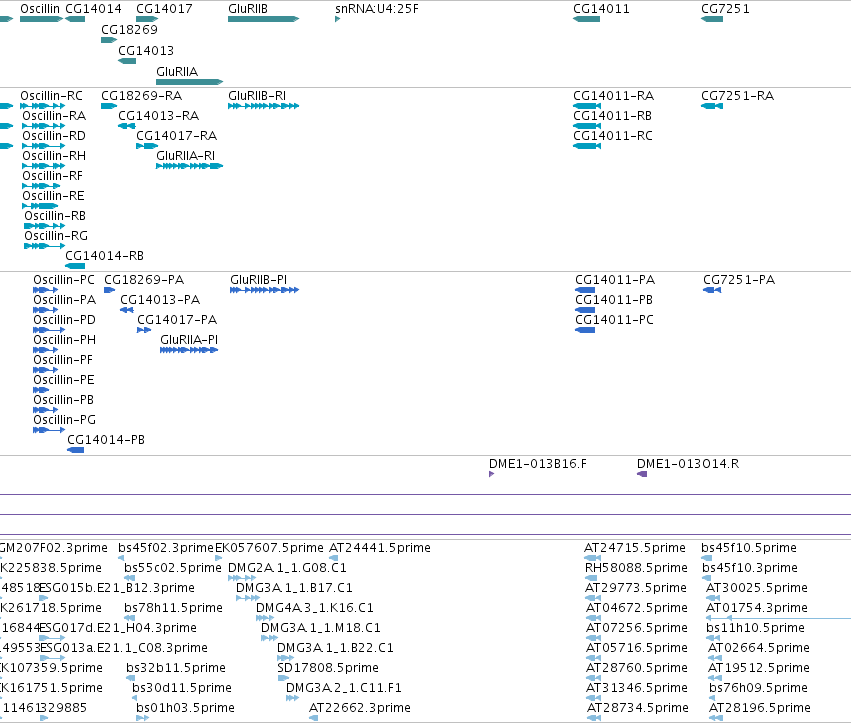Select transcript GluRIIA-RI
851x723 pixels.
tap(186, 156)
